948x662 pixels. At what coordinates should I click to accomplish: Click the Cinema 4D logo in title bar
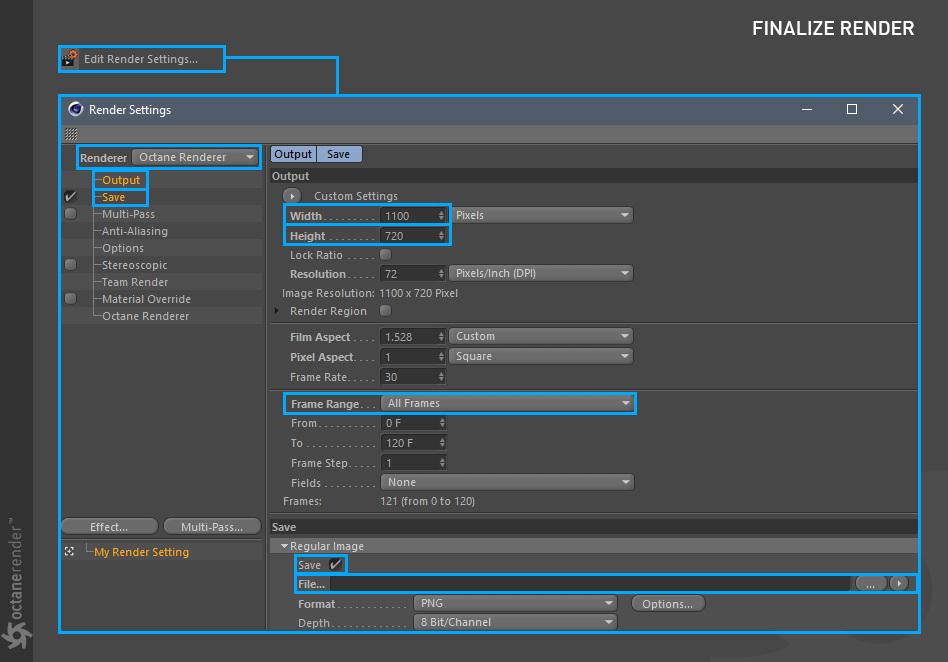click(x=76, y=109)
